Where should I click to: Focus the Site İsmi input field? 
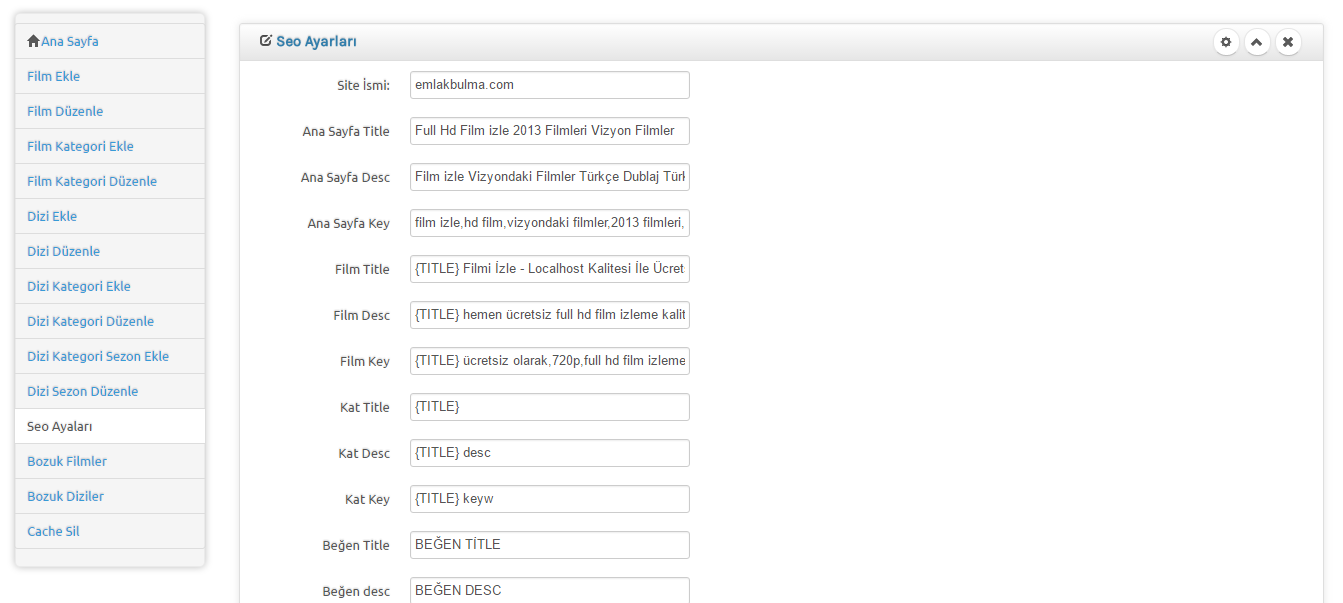tap(550, 85)
